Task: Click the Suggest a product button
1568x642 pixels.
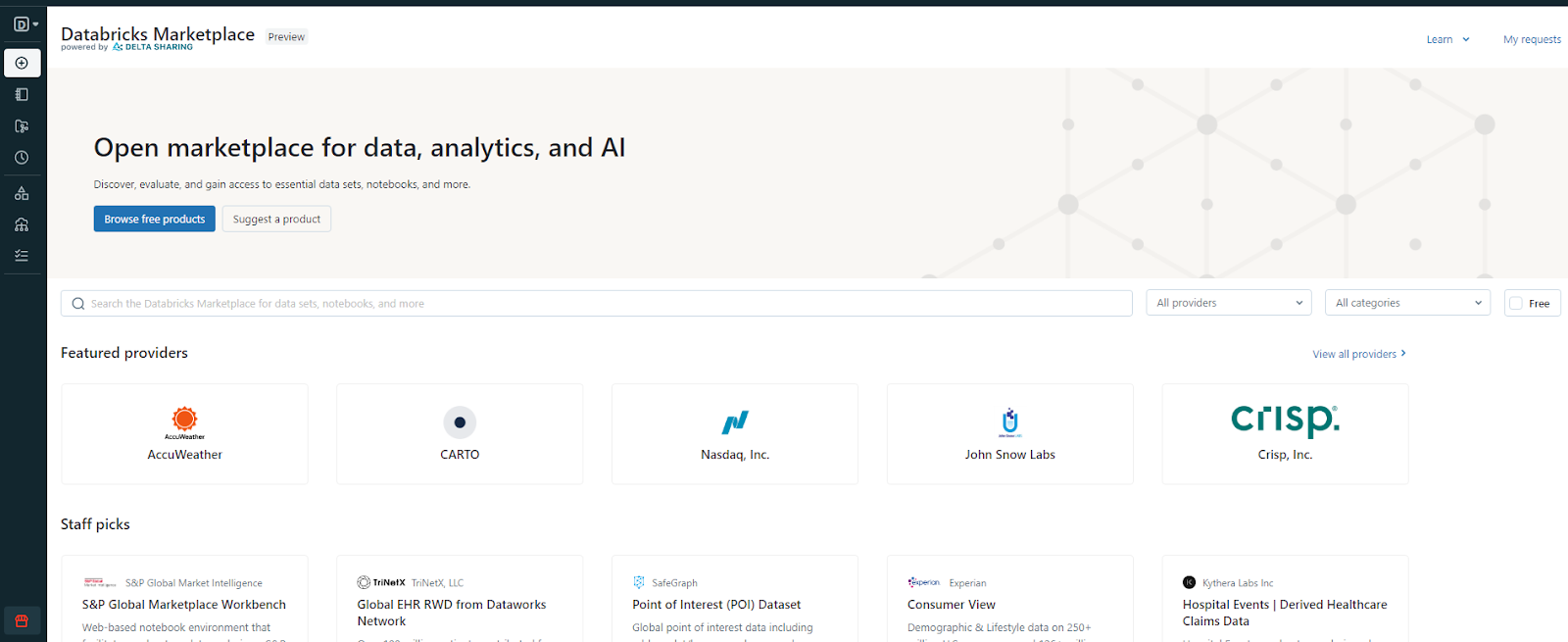Action: (276, 219)
